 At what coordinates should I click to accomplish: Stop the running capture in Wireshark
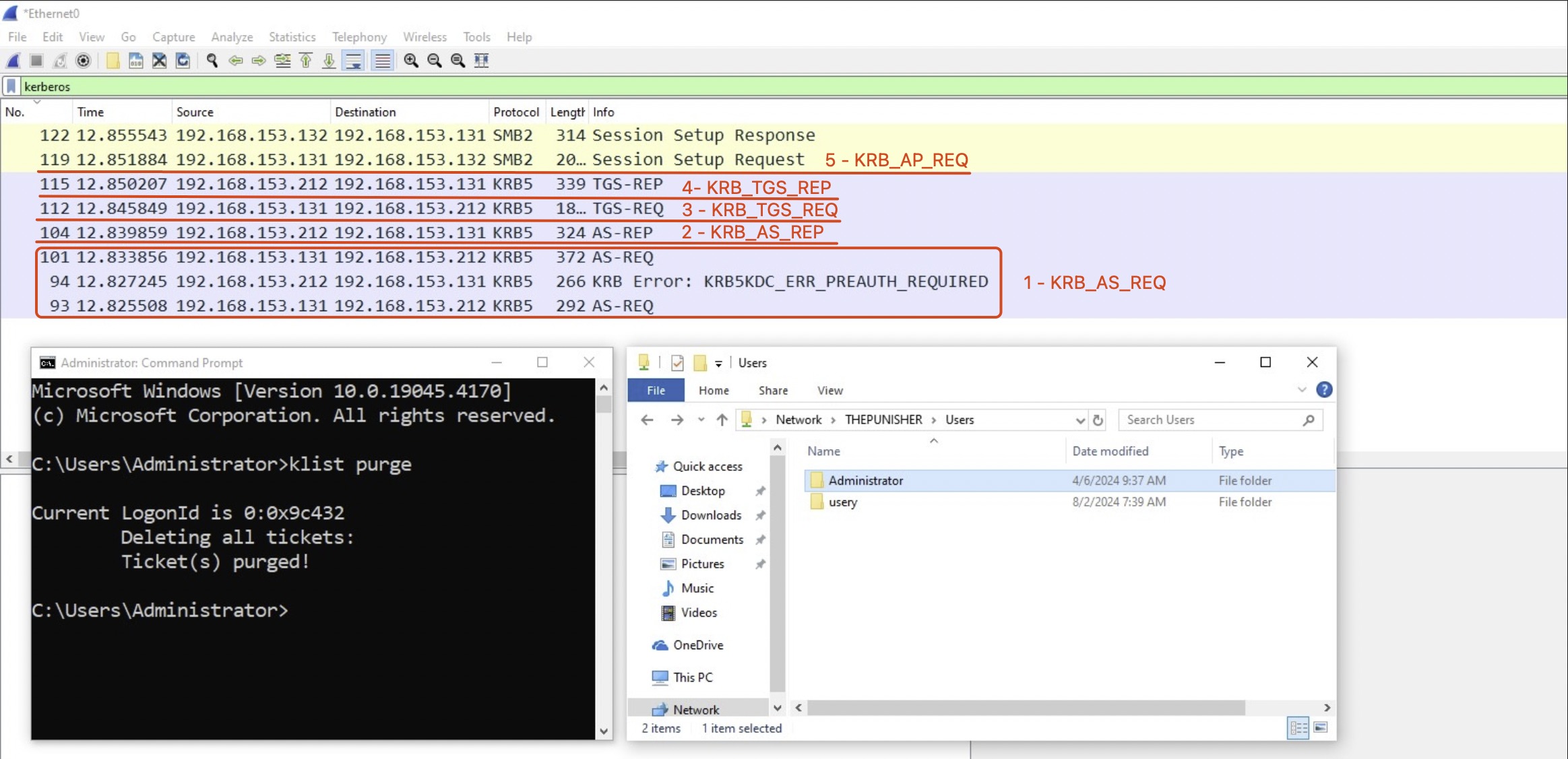coord(36,61)
